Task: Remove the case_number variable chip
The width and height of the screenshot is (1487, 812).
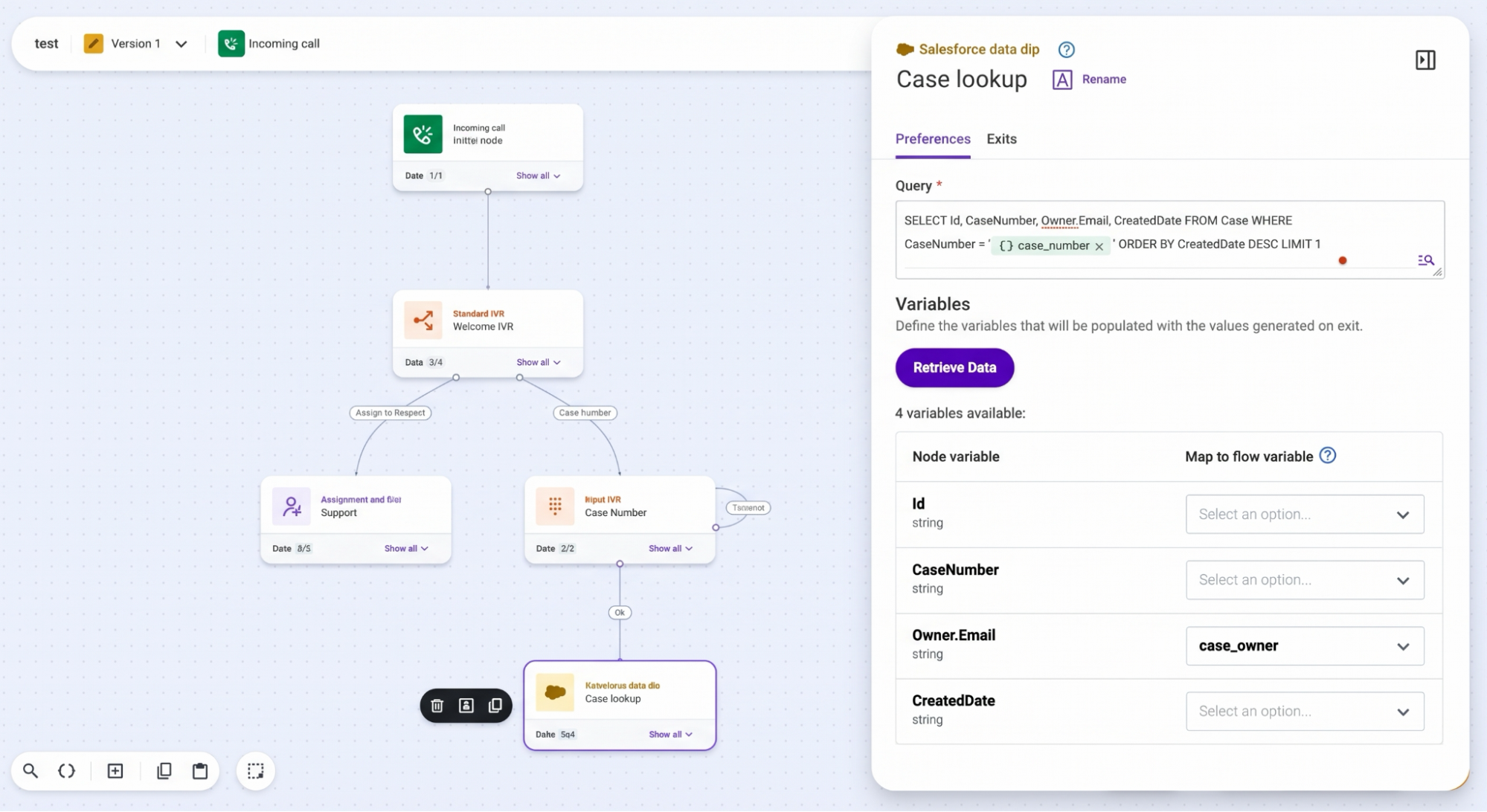Action: (1099, 246)
